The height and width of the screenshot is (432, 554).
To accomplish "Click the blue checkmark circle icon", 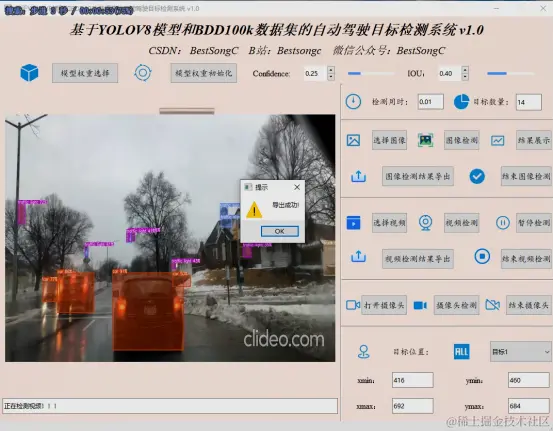I will 477,176.
